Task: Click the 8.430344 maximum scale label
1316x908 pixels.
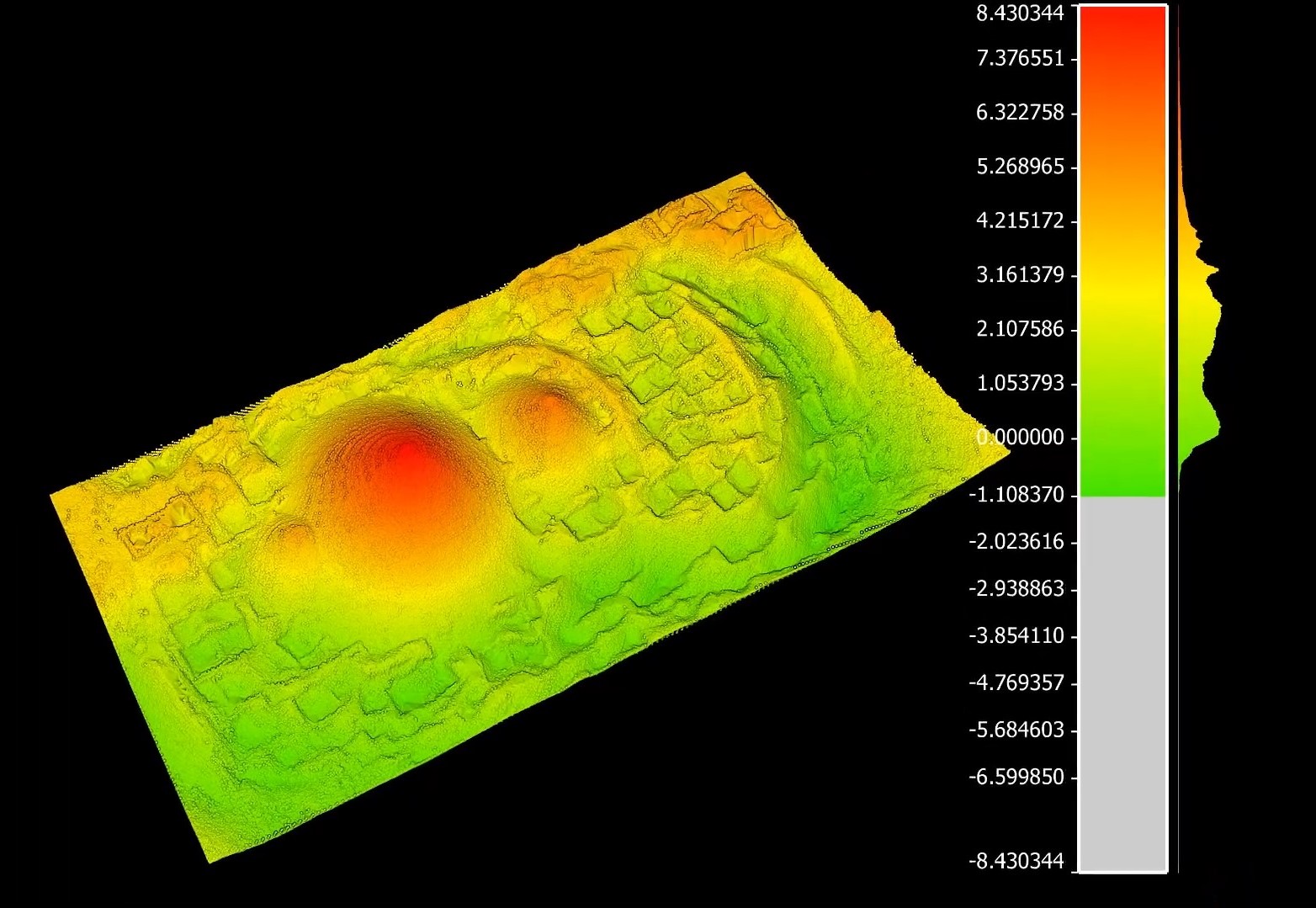Action: point(1020,13)
